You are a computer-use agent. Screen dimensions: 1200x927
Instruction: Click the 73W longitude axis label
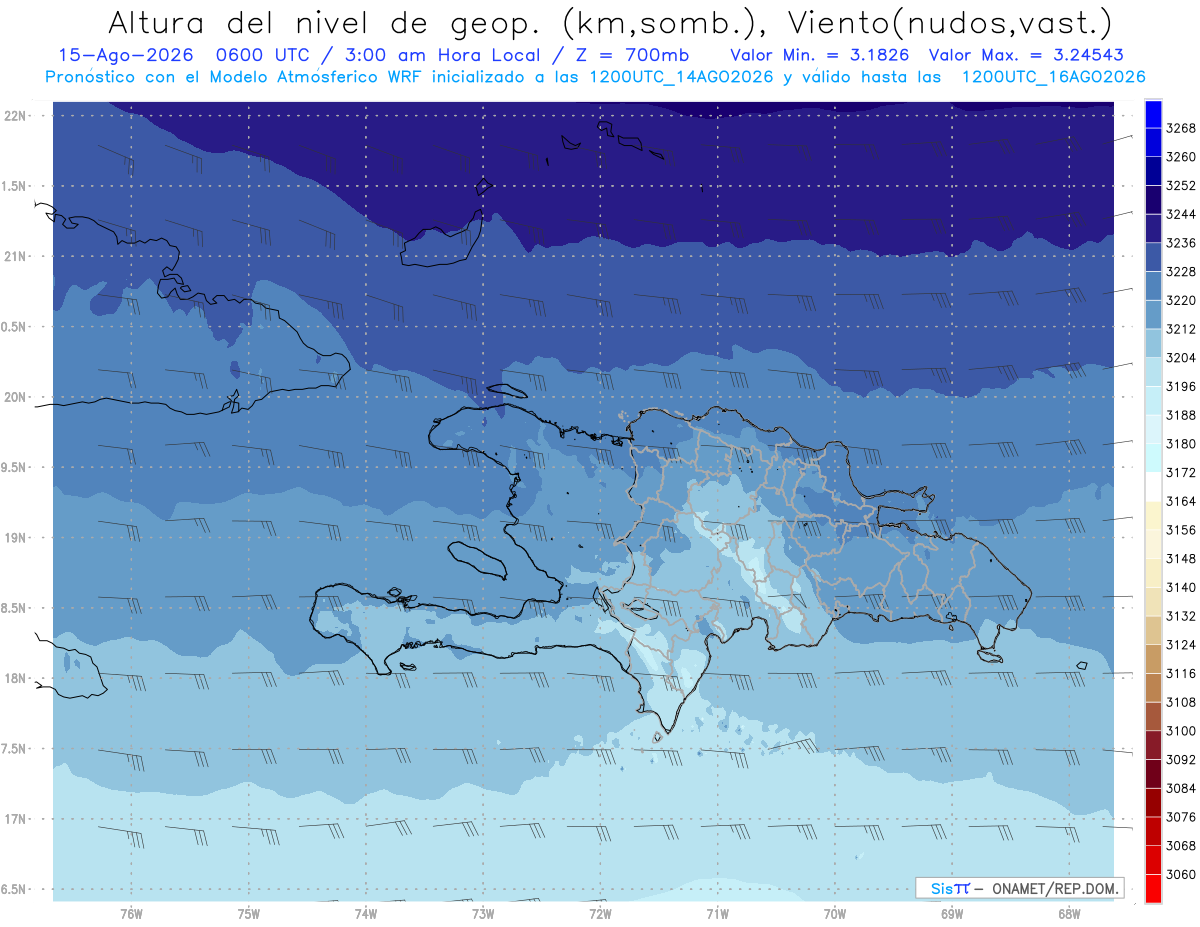[x=483, y=914]
